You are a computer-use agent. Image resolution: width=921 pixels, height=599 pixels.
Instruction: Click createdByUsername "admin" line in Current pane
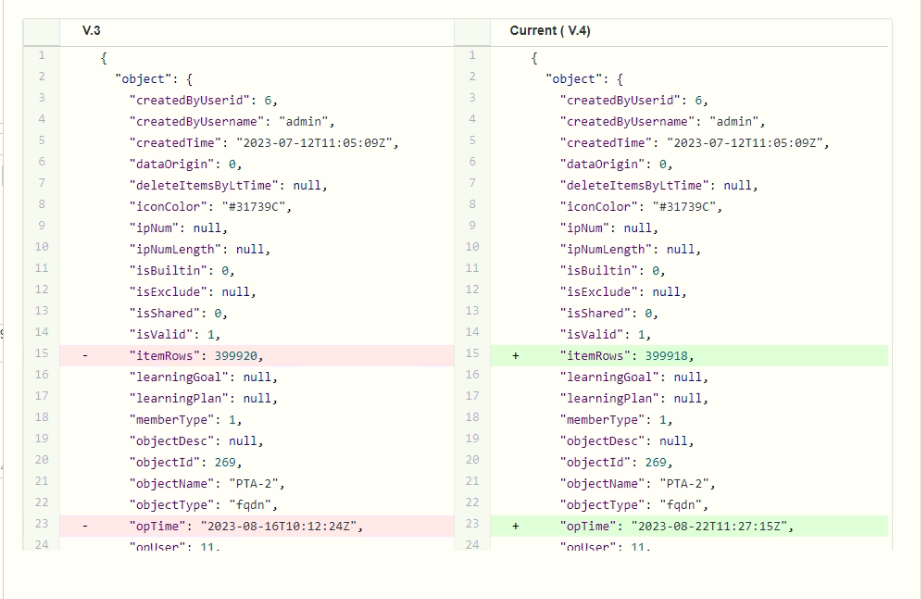(x=664, y=122)
